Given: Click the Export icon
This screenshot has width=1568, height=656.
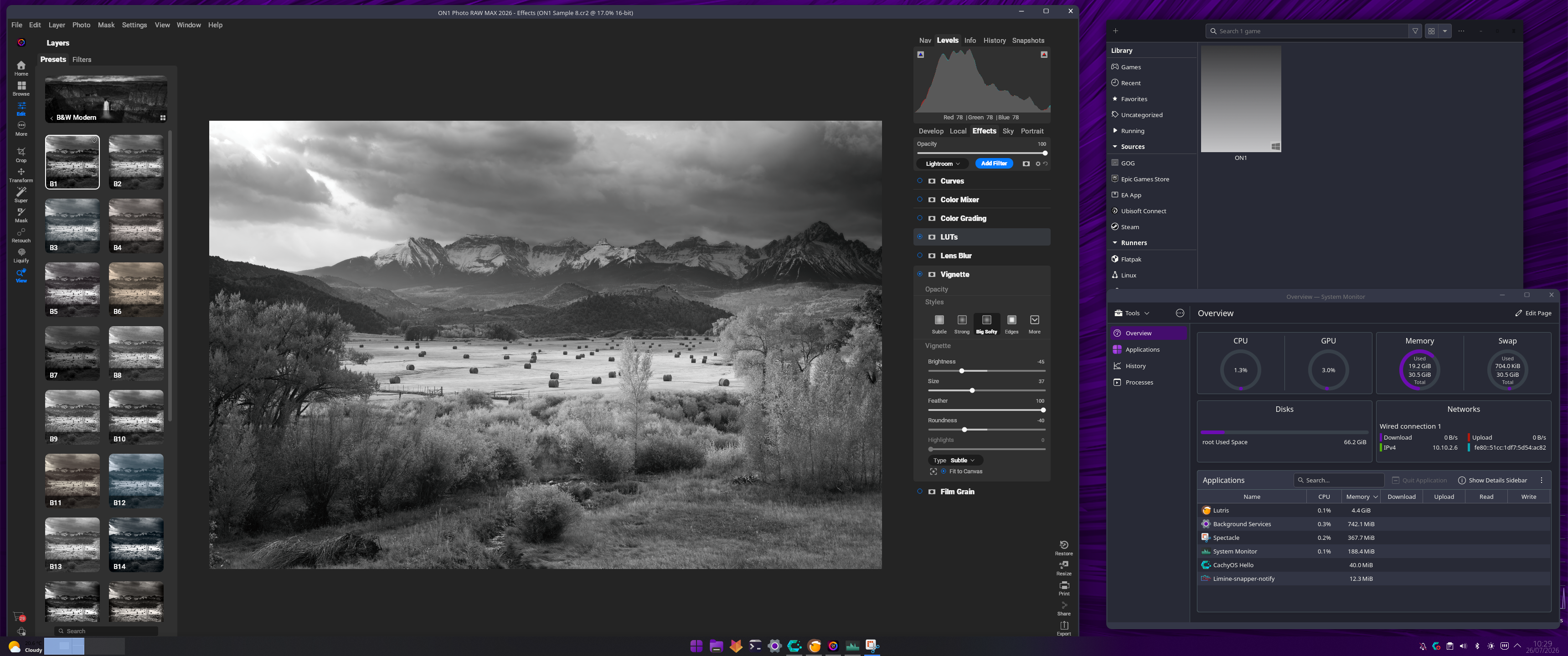Looking at the screenshot, I should (x=1063, y=628).
